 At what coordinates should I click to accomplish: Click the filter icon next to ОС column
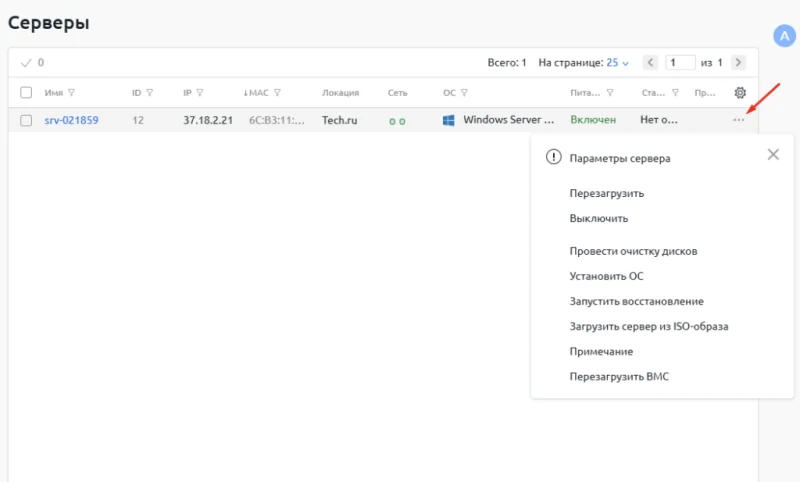(465, 93)
